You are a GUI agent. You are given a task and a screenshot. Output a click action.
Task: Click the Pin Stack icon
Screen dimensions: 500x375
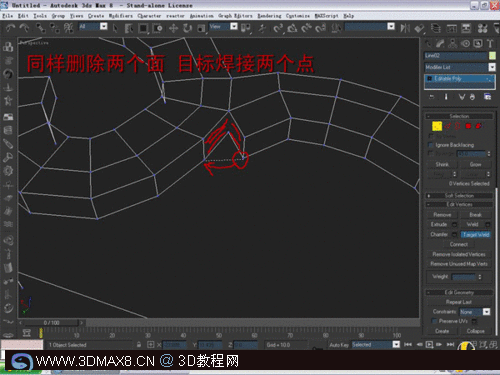[432, 97]
